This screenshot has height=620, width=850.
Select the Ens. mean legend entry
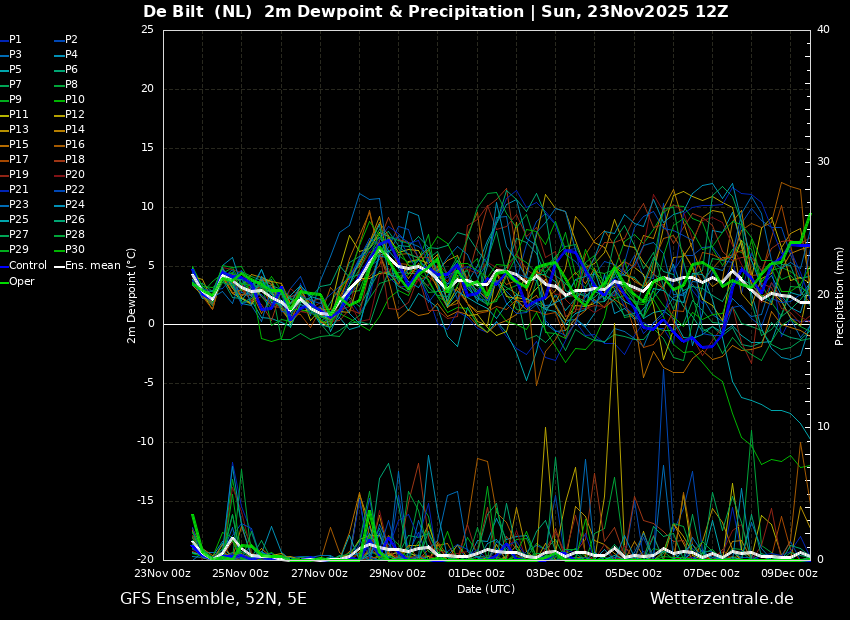coord(87,266)
